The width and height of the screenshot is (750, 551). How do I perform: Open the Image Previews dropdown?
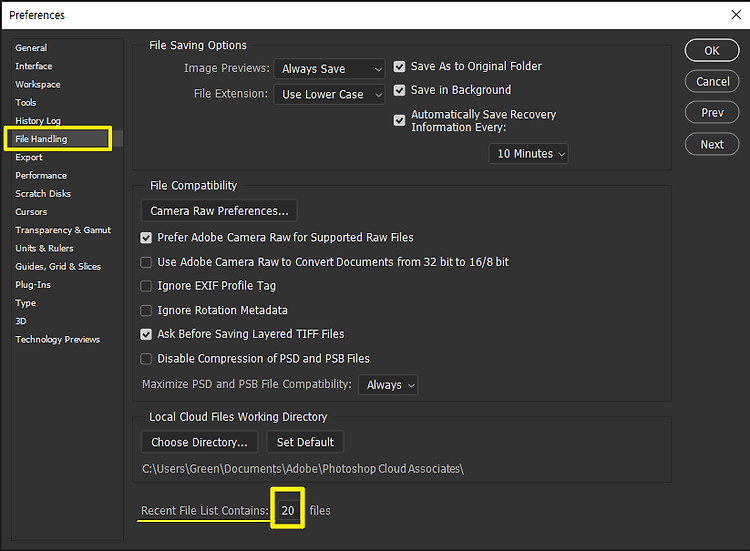tap(329, 69)
